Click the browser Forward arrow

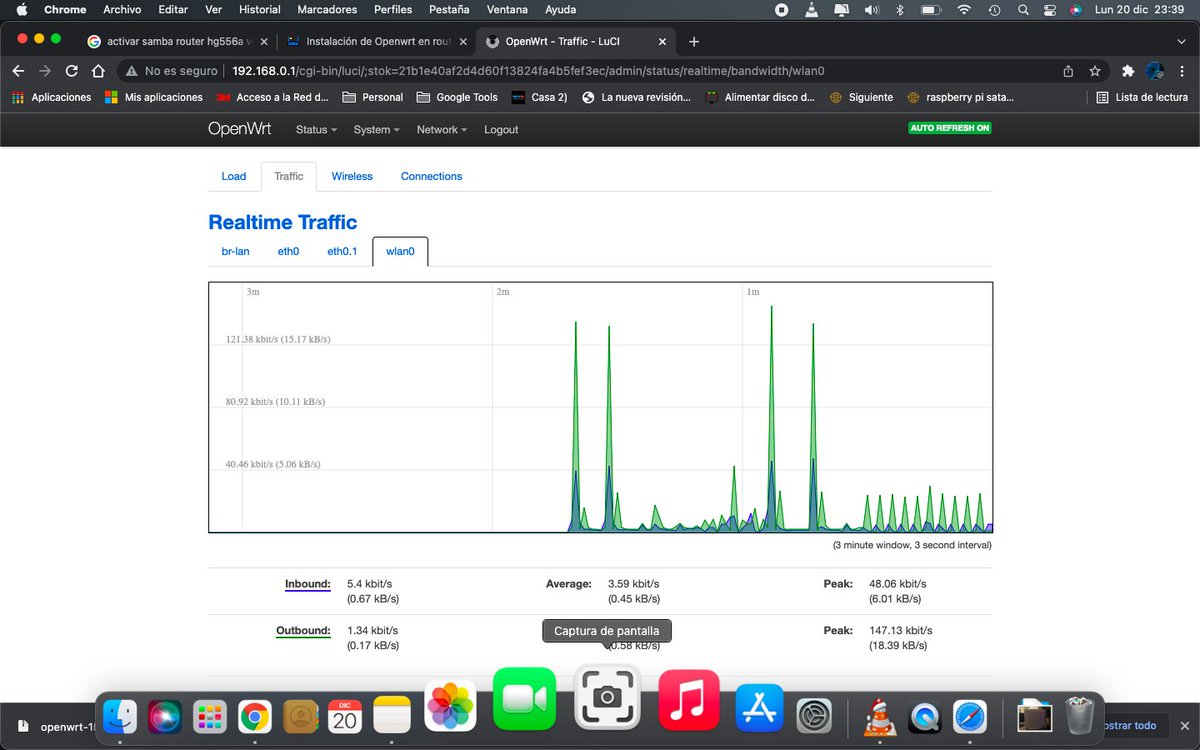(x=44, y=71)
